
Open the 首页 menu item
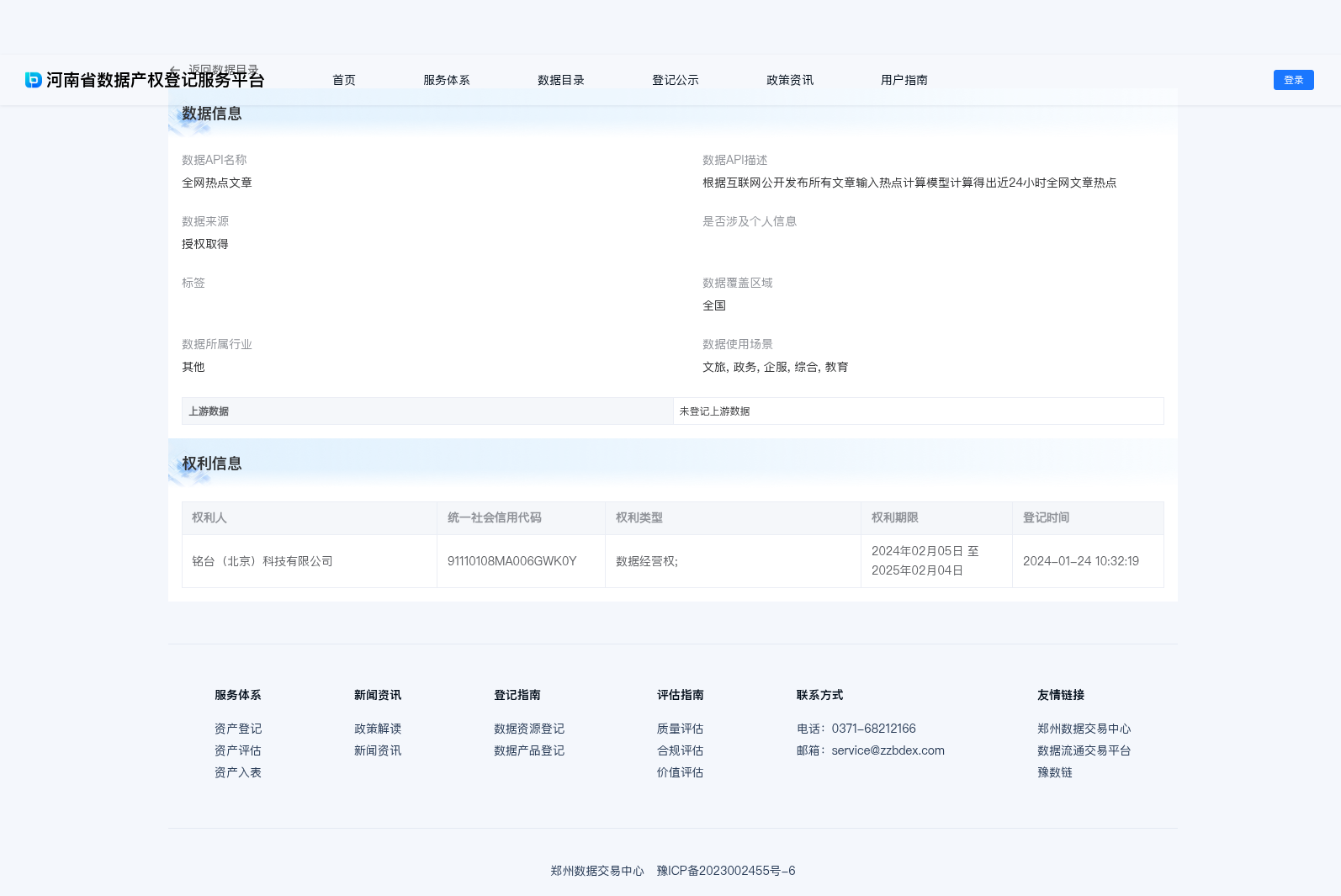coord(344,80)
